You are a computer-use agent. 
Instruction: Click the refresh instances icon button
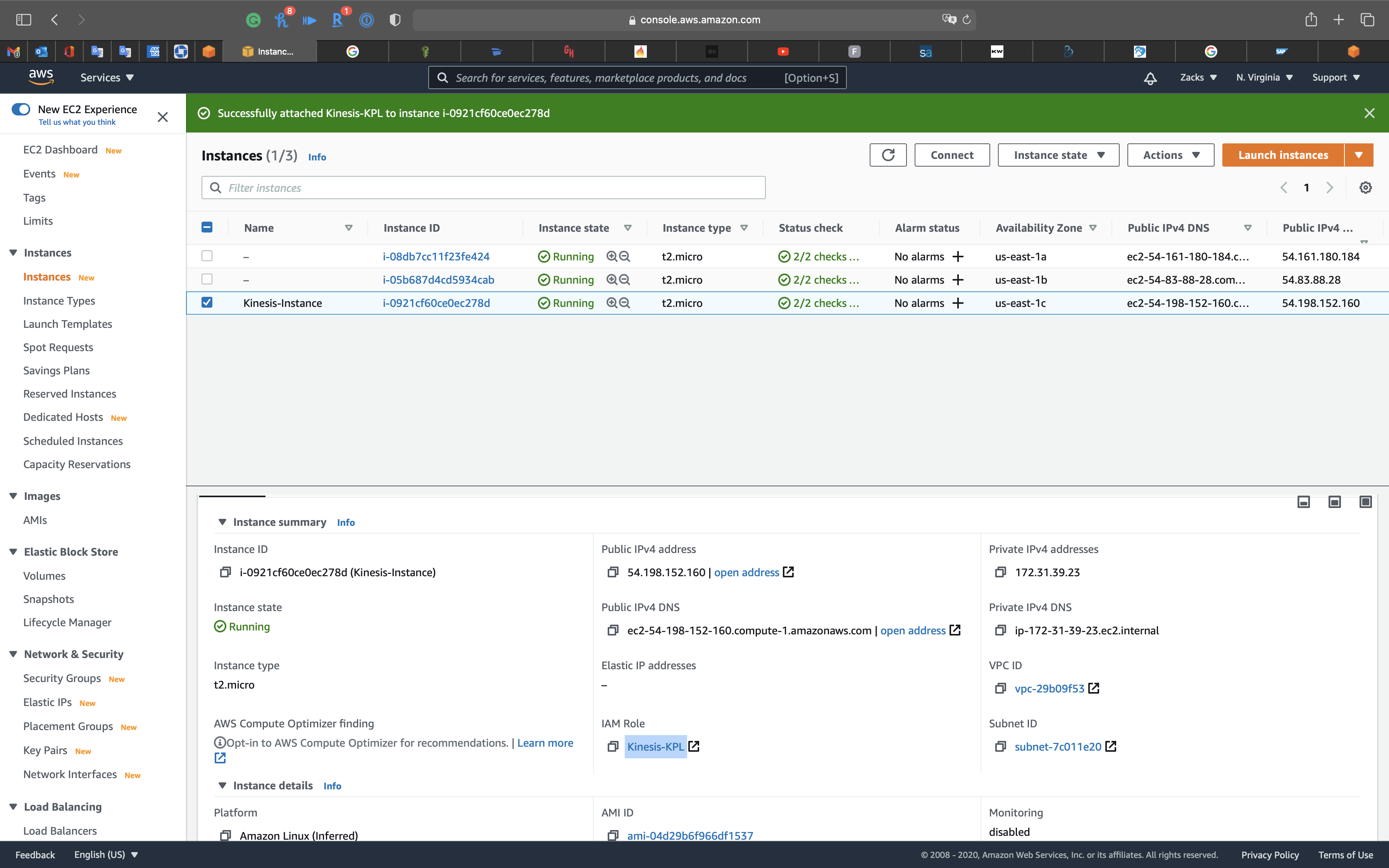pyautogui.click(x=888, y=155)
